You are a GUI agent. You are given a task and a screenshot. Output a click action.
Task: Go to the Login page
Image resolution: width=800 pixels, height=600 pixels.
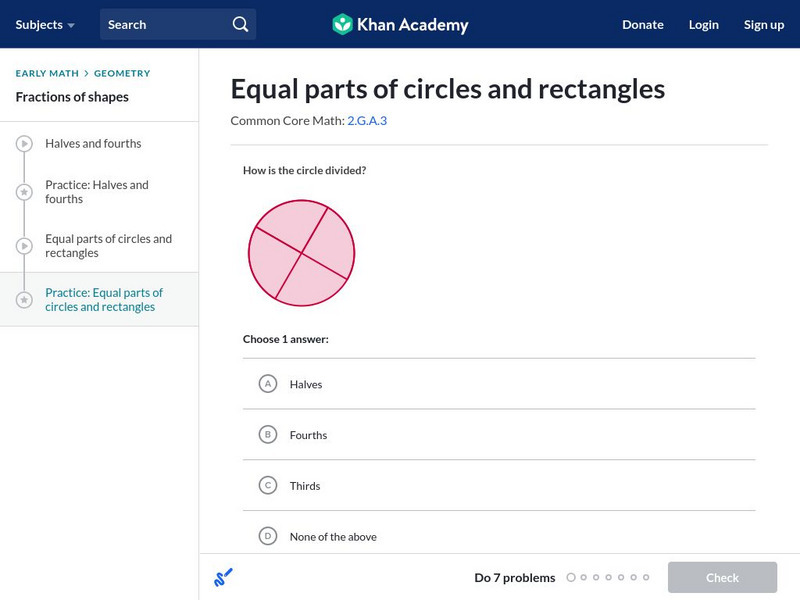(x=703, y=24)
